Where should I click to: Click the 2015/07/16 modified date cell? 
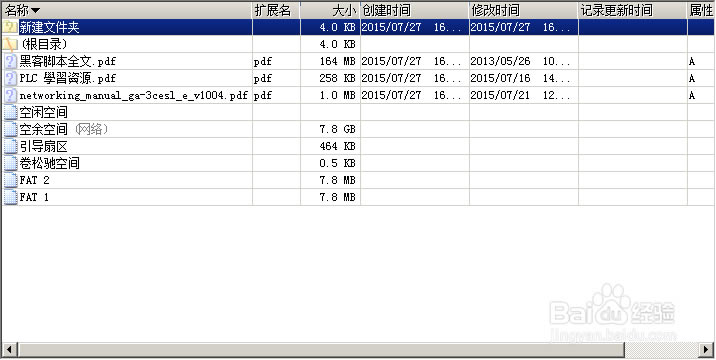[520, 78]
